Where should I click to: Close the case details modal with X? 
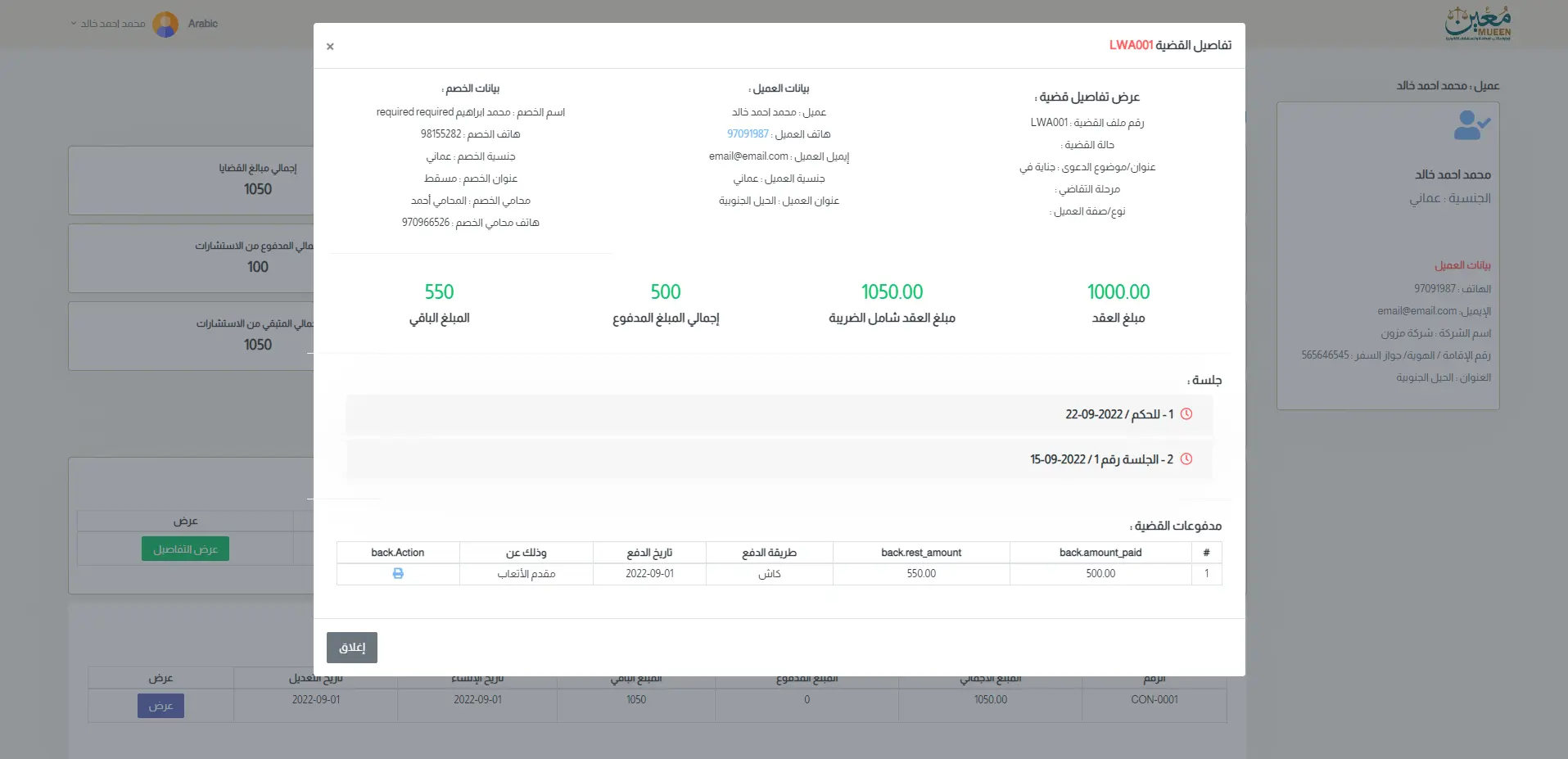tap(330, 47)
